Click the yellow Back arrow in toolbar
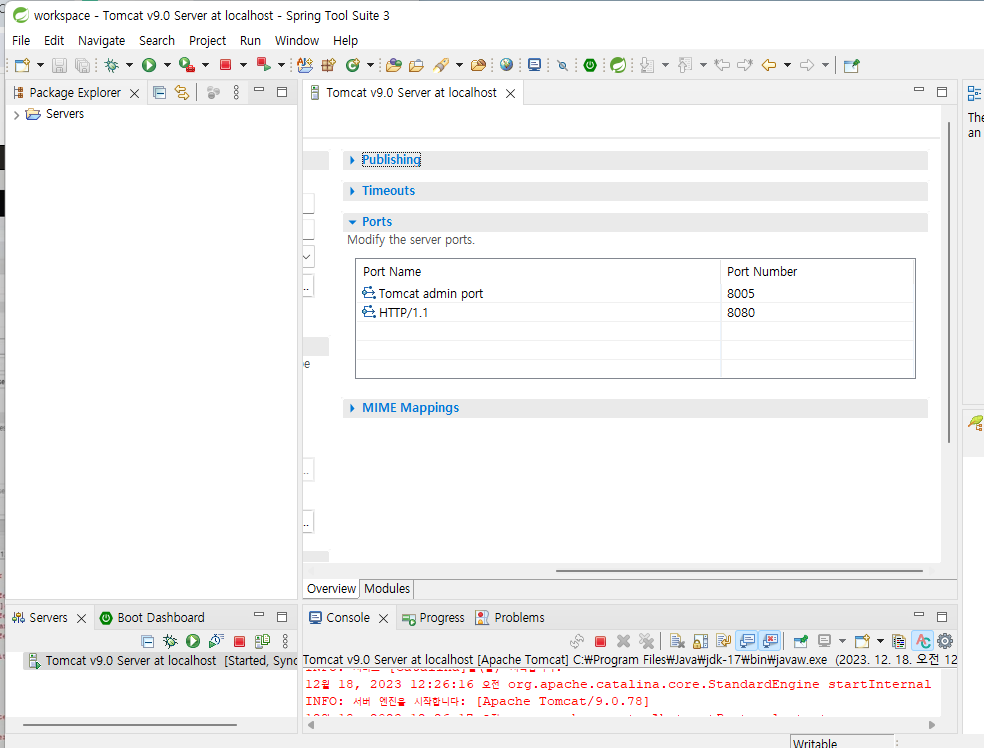Image resolution: width=984 pixels, height=748 pixels. click(769, 65)
